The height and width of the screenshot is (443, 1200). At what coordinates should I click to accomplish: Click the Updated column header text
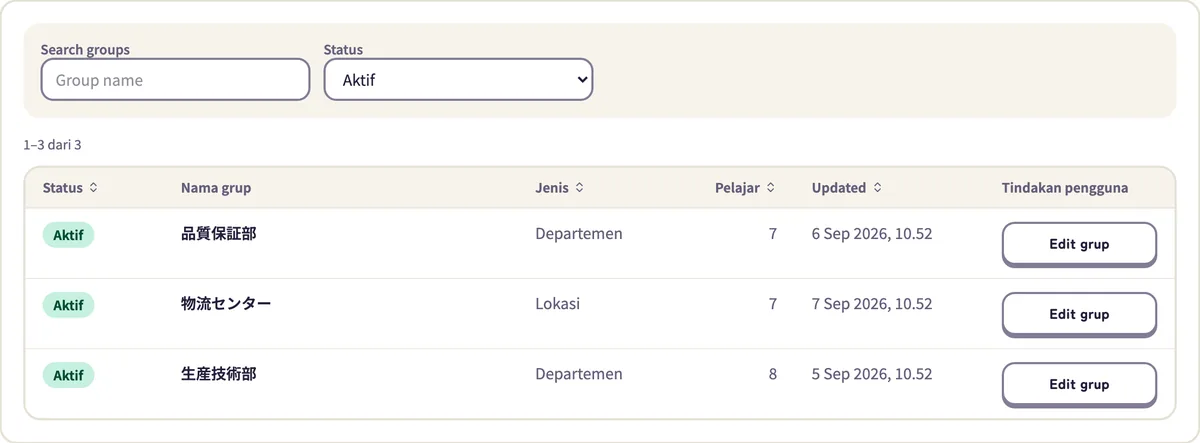[839, 188]
